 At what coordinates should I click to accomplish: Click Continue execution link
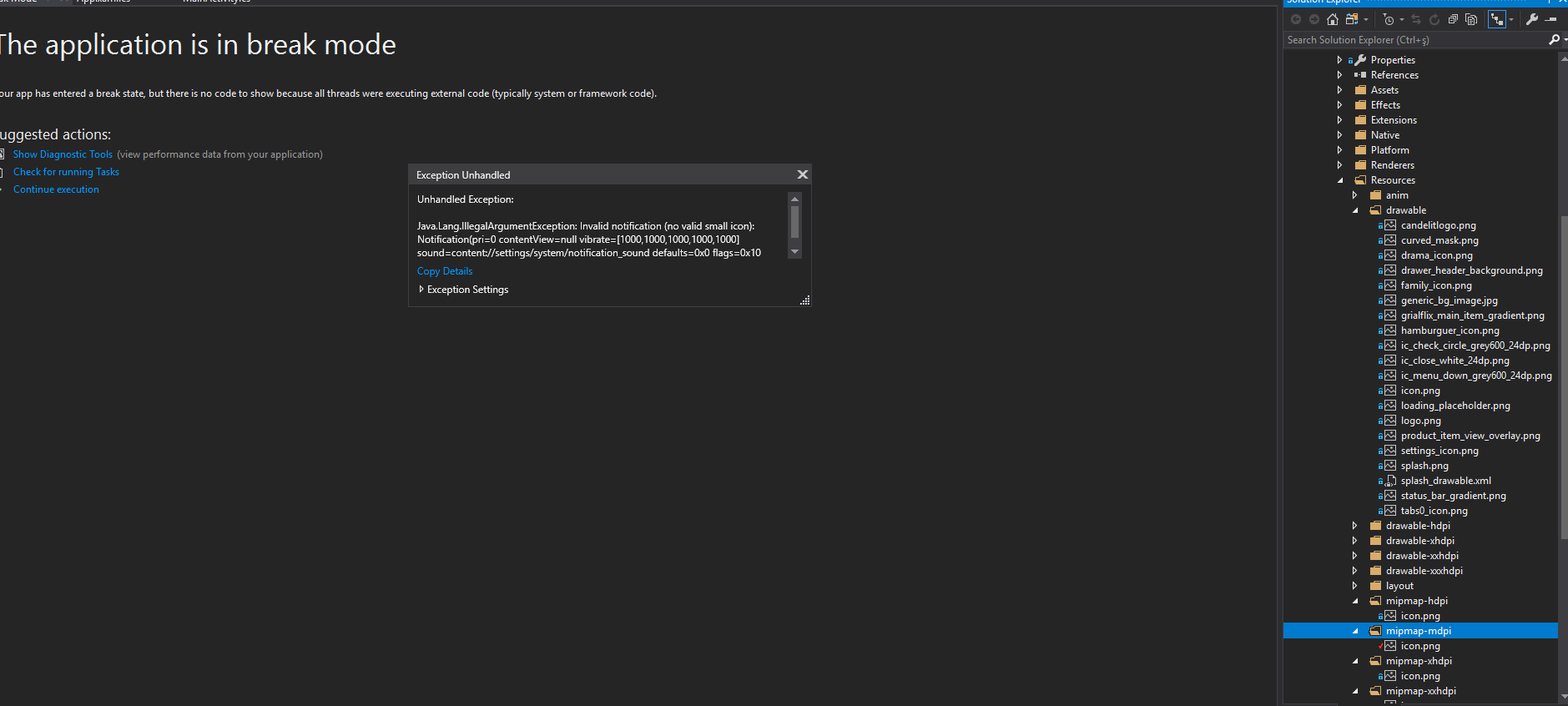[x=56, y=189]
